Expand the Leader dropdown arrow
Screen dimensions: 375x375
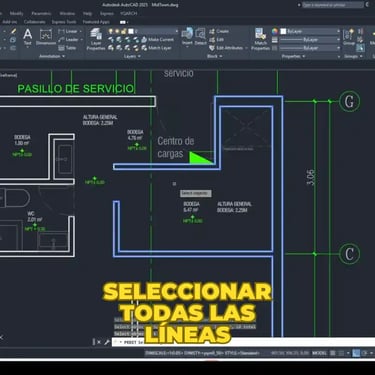click(82, 40)
